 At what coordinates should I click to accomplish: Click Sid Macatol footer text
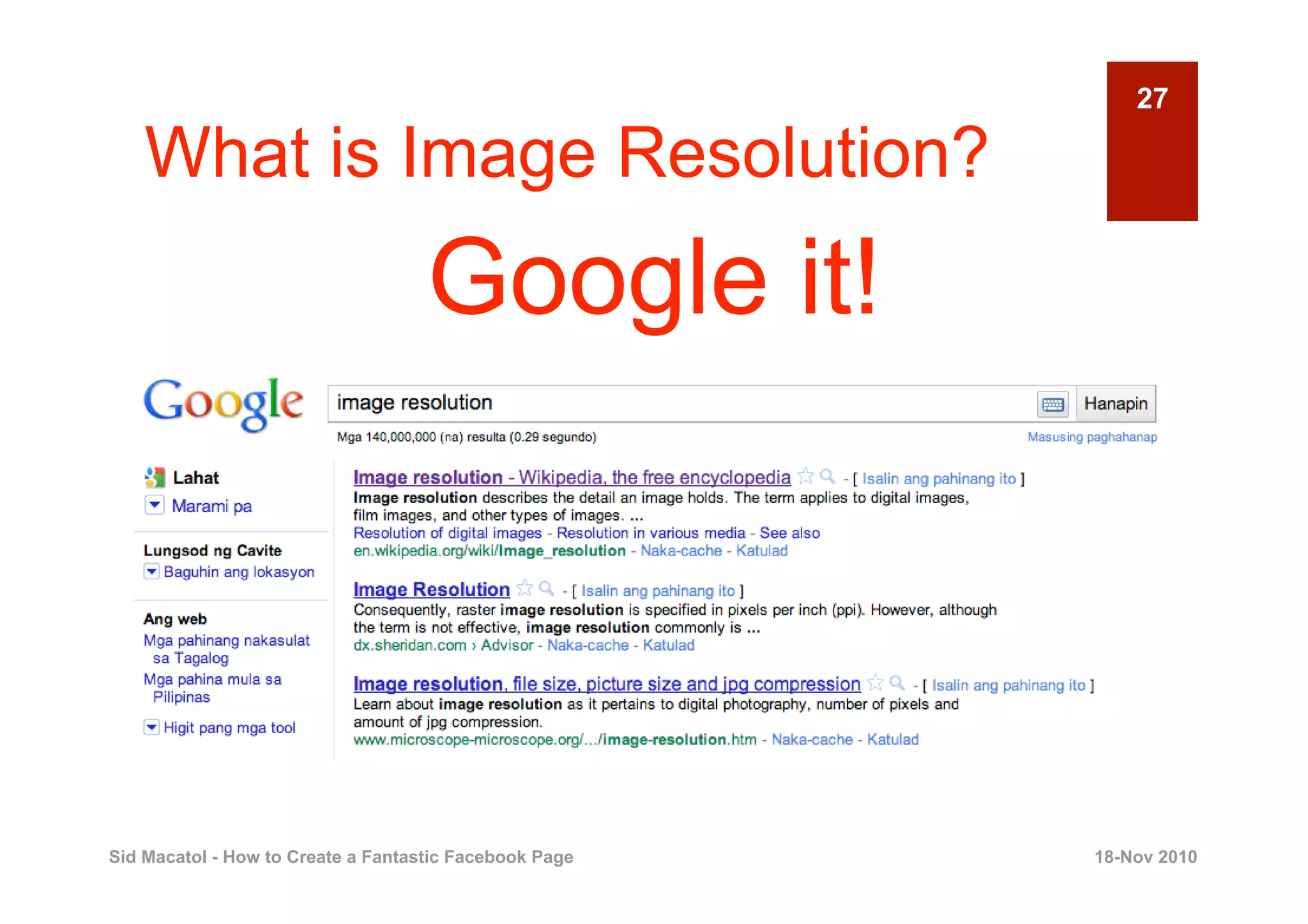point(340,856)
